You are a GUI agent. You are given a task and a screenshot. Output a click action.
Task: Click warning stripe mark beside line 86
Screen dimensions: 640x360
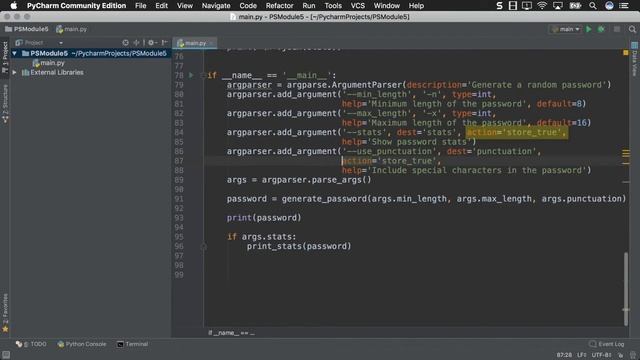[626, 151]
